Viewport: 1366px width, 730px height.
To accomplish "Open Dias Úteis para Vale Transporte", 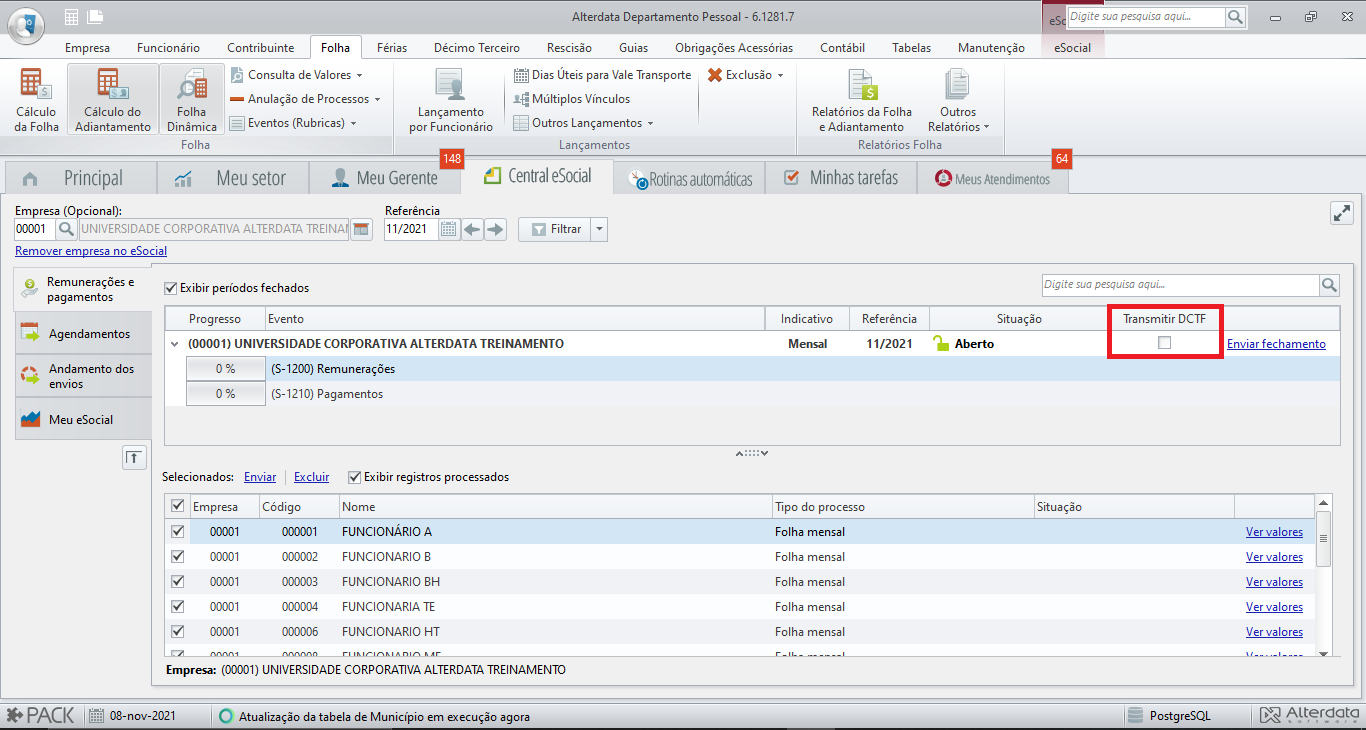I will pyautogui.click(x=602, y=75).
